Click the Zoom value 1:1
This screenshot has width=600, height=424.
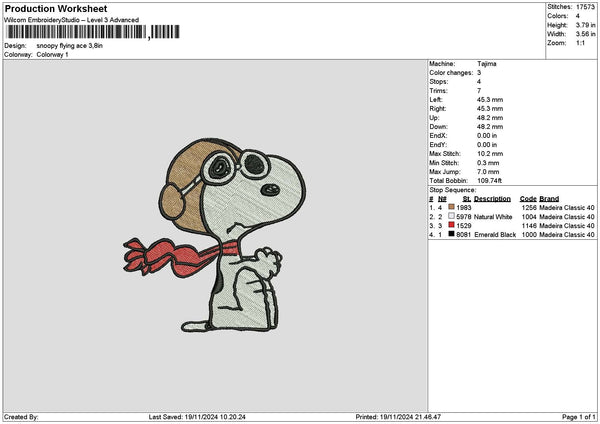(580, 43)
